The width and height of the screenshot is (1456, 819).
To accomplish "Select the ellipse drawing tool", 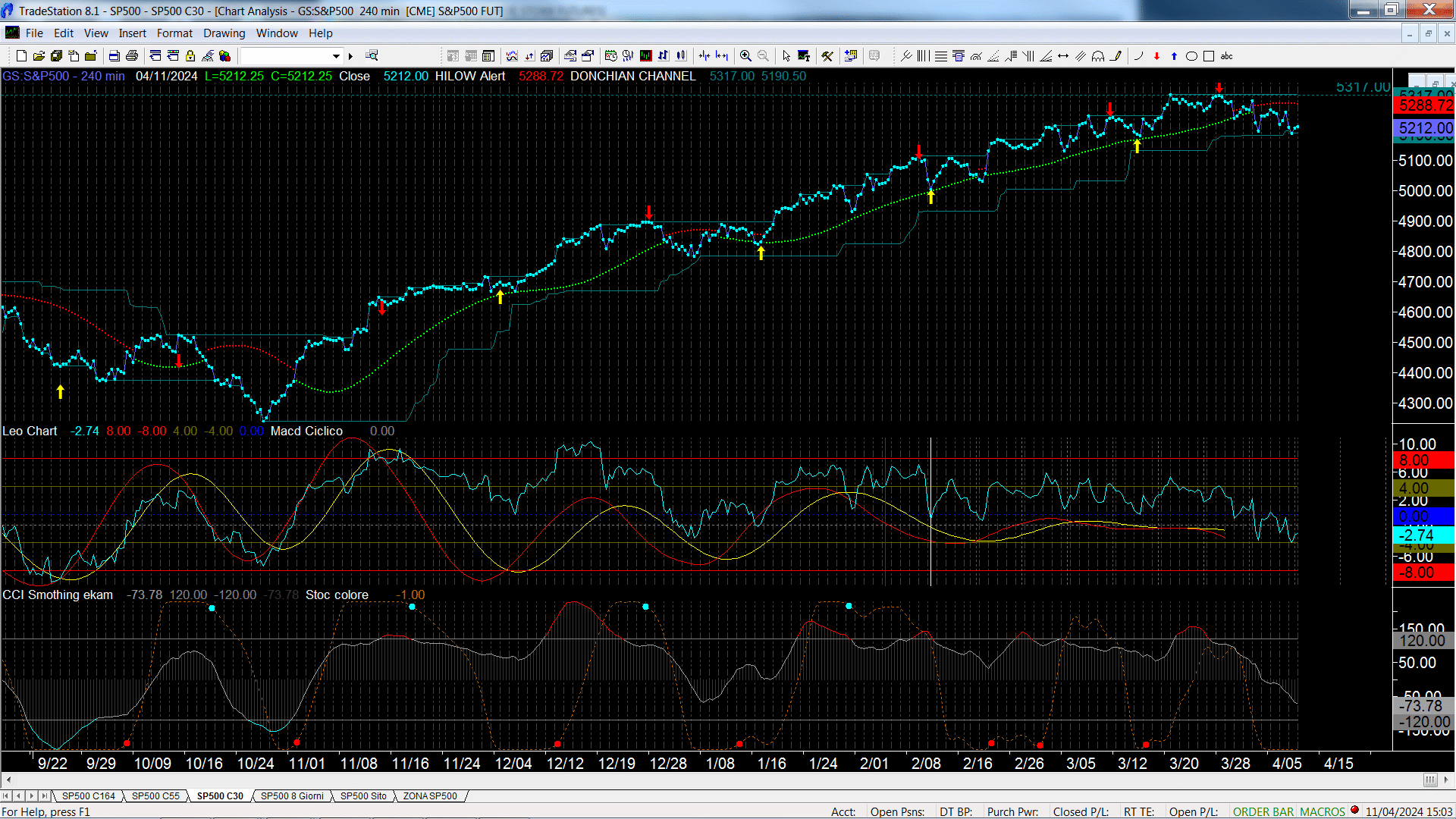I will pos(1191,56).
